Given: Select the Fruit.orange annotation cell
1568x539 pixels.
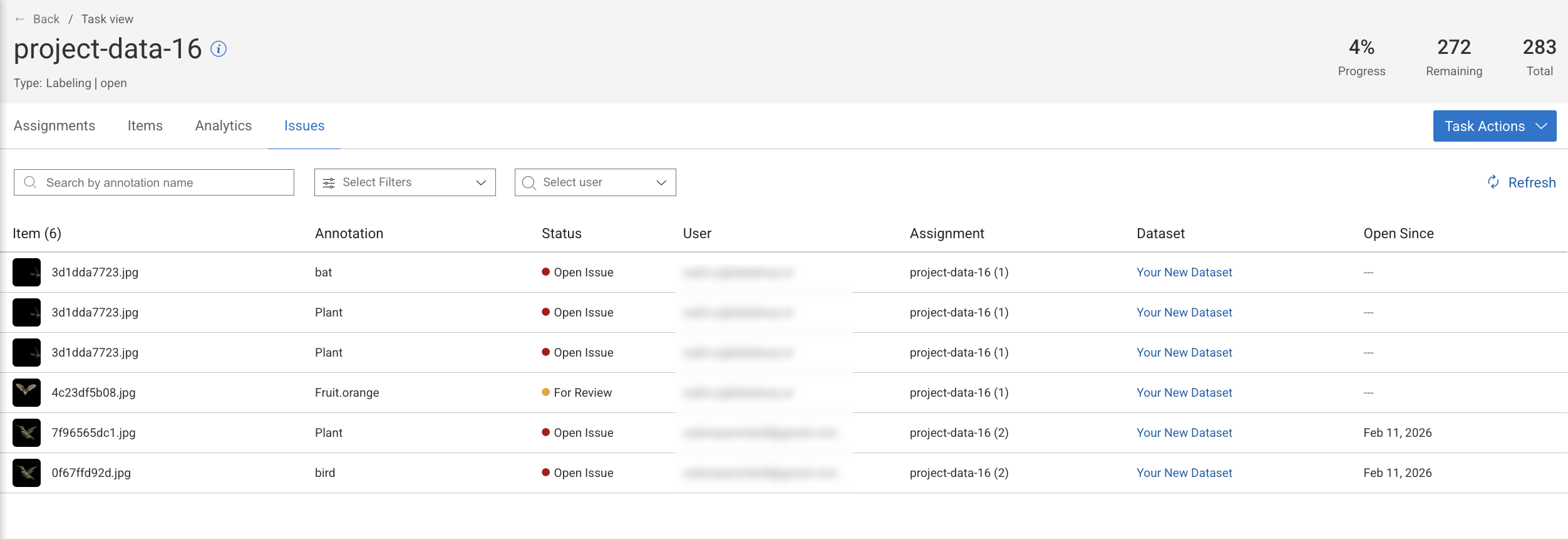Looking at the screenshot, I should (x=347, y=393).
